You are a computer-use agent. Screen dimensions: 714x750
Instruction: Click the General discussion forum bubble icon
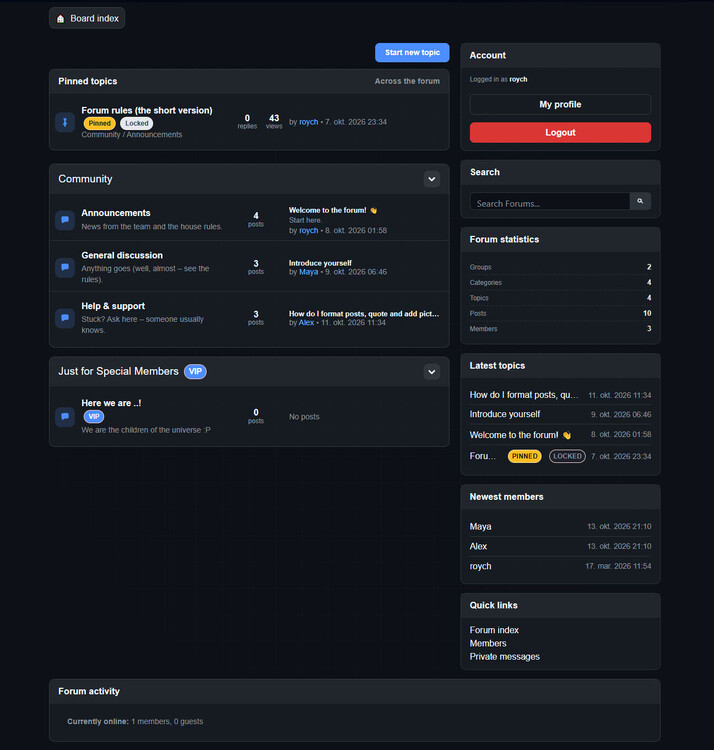(65, 267)
